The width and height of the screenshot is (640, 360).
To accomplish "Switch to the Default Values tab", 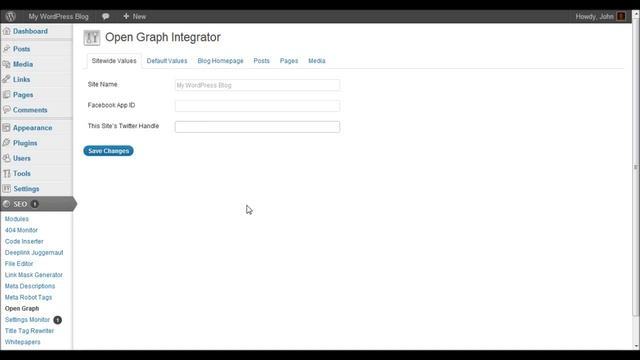I will pos(167,61).
